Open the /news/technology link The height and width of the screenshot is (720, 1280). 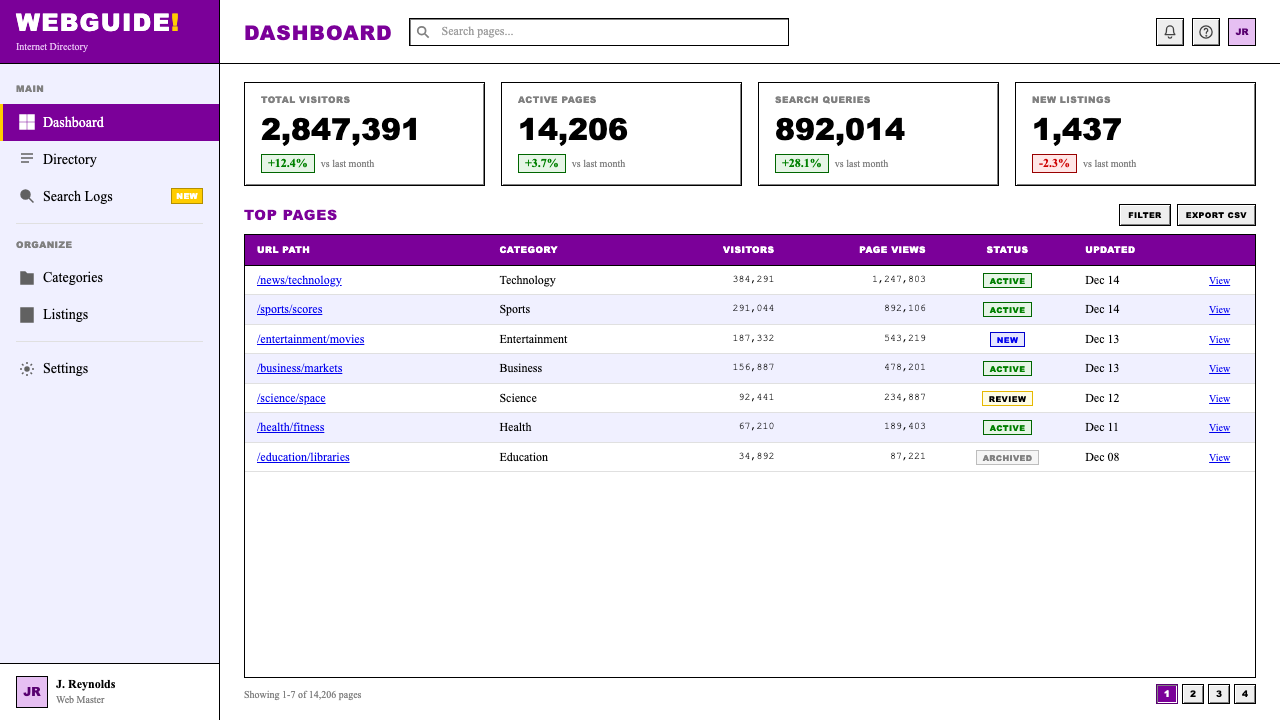pos(299,280)
